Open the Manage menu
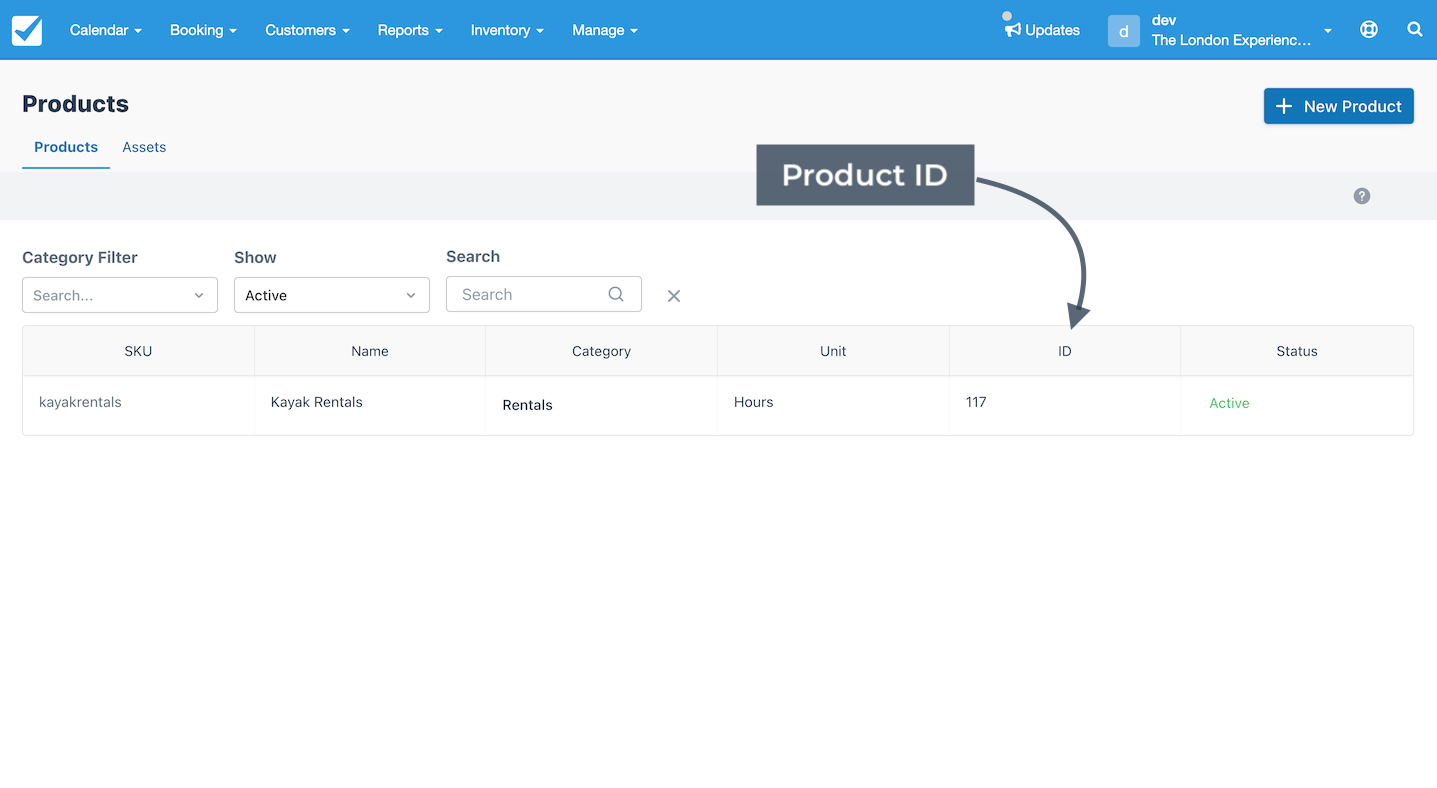Viewport: 1437px width, 788px height. 605,30
